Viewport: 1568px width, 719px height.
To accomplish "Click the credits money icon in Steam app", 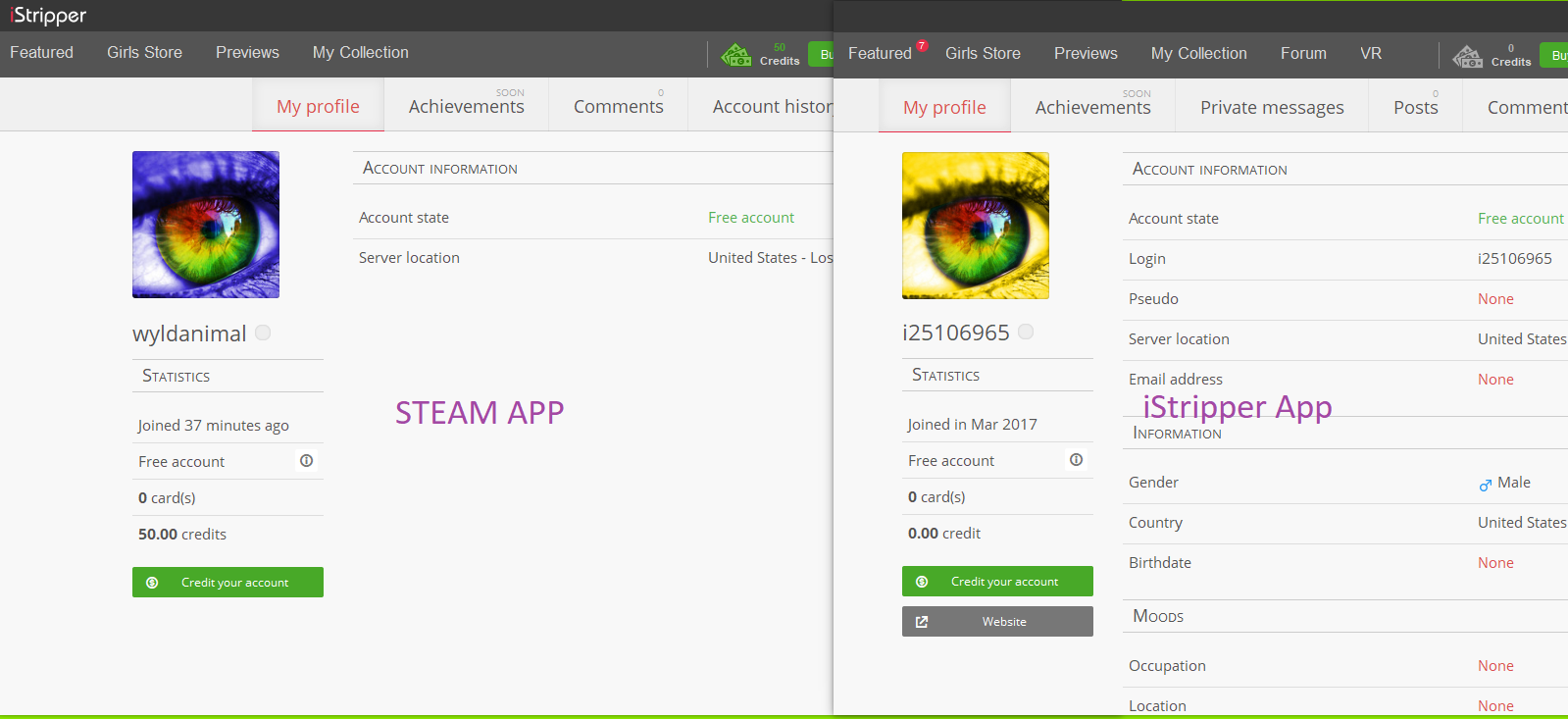I will (x=736, y=55).
